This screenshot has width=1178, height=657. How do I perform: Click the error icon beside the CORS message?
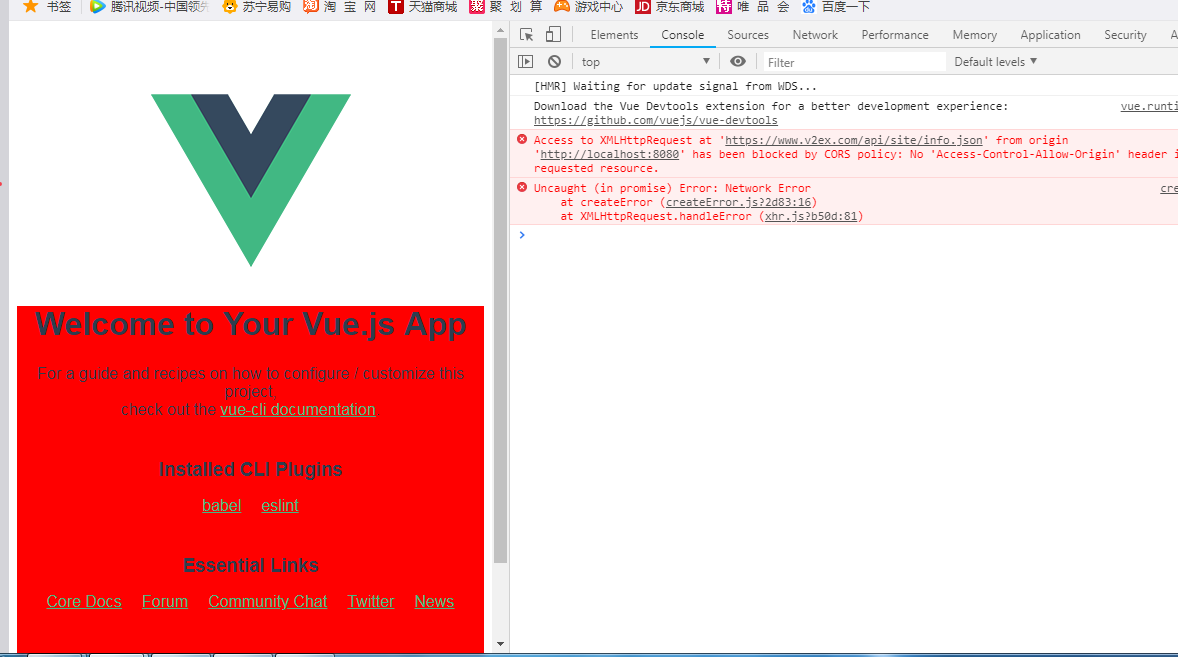(x=521, y=139)
